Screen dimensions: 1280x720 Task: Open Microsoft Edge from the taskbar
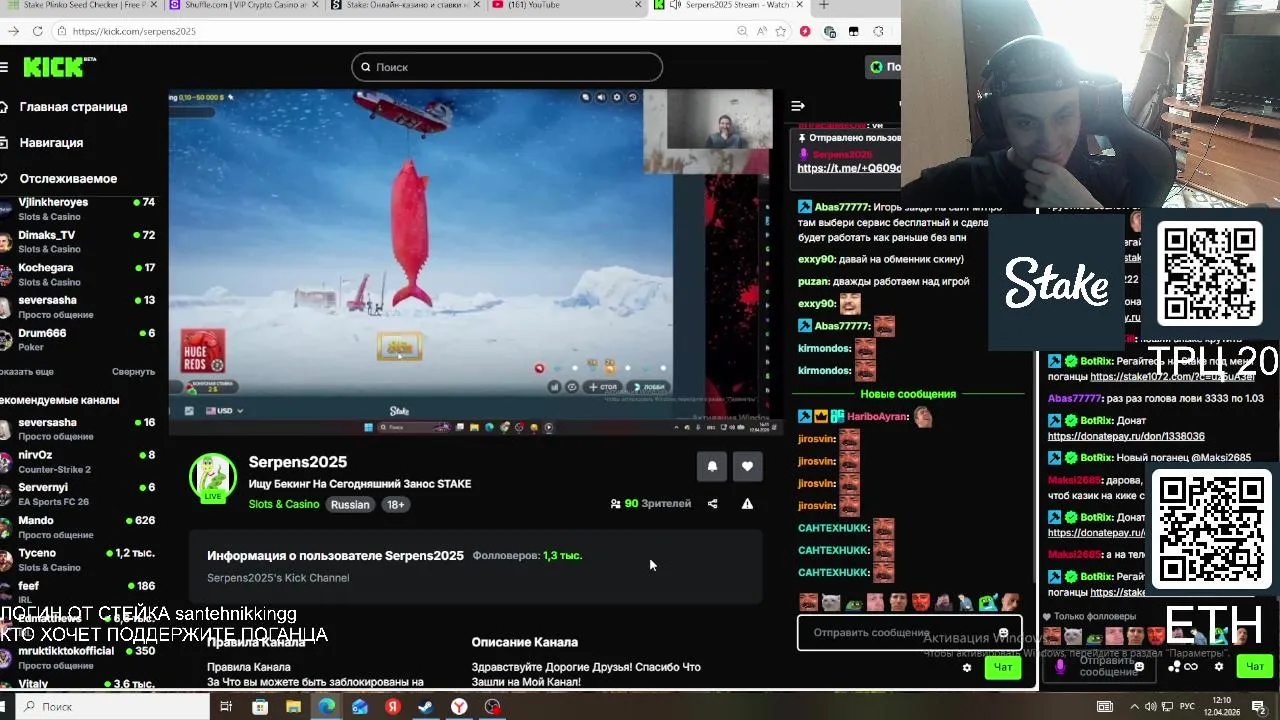click(x=327, y=707)
